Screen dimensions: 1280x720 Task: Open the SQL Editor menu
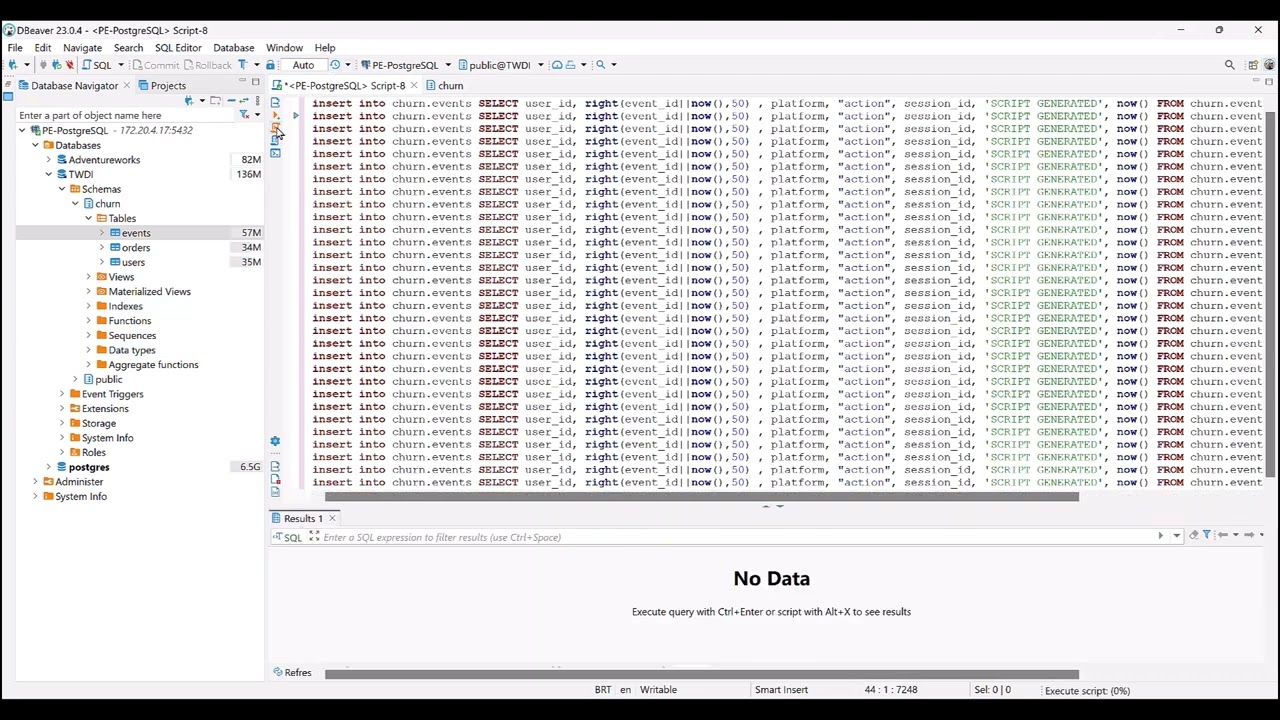click(178, 47)
